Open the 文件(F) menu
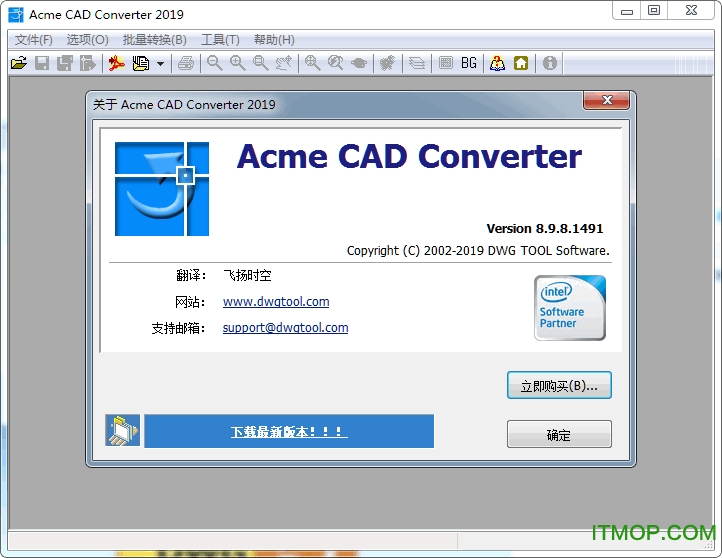 [x=34, y=40]
